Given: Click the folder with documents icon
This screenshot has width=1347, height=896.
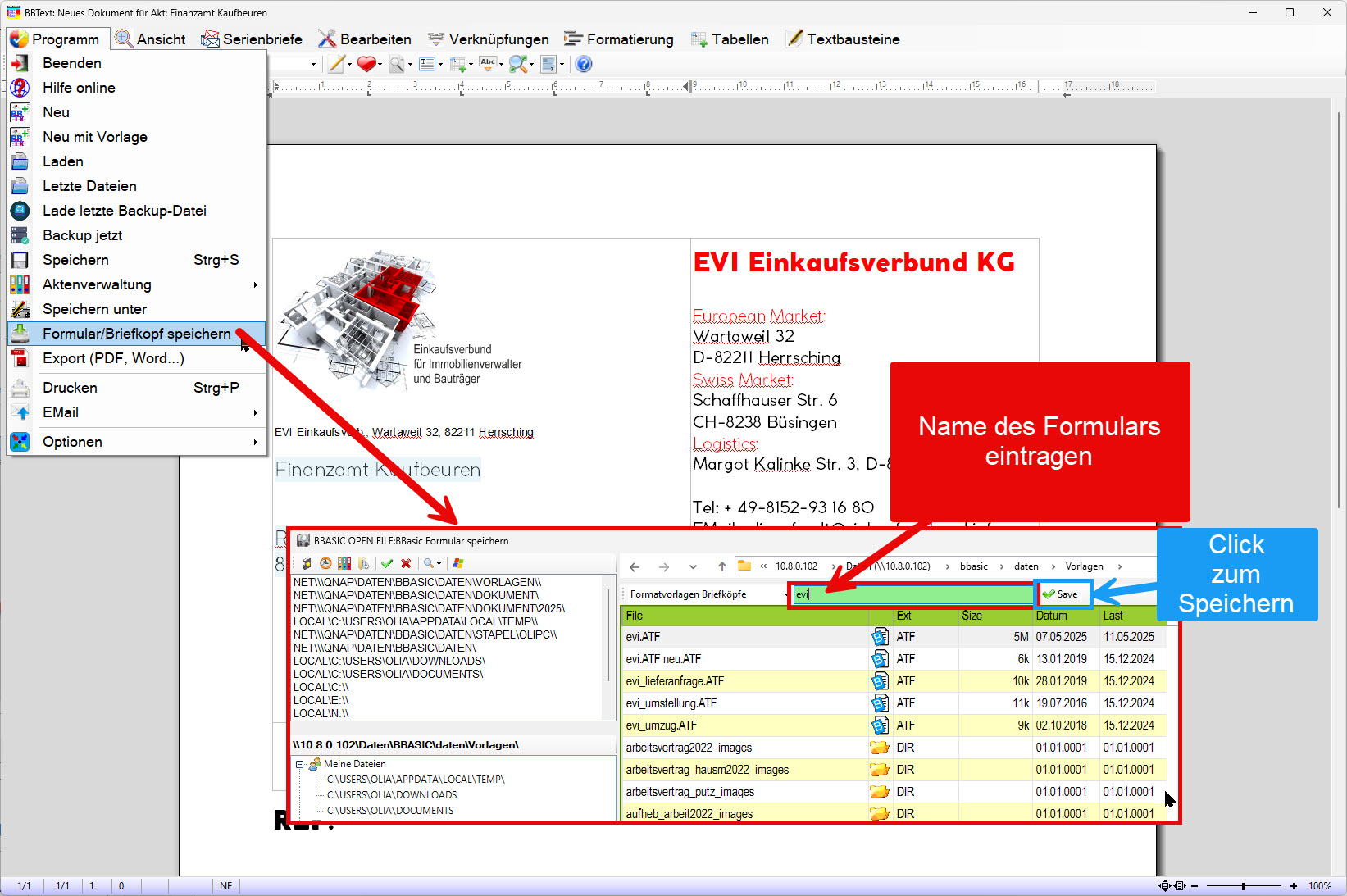Looking at the screenshot, I should [363, 563].
